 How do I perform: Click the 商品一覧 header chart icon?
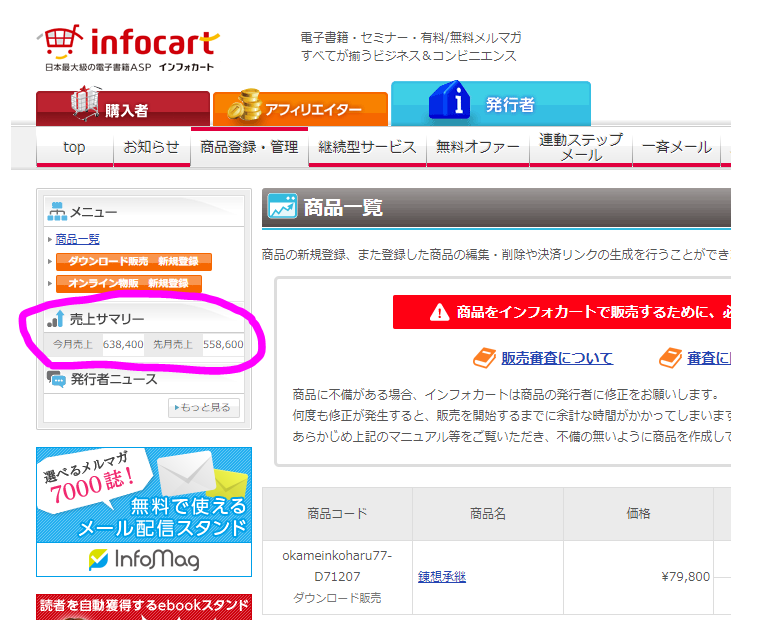(282, 208)
